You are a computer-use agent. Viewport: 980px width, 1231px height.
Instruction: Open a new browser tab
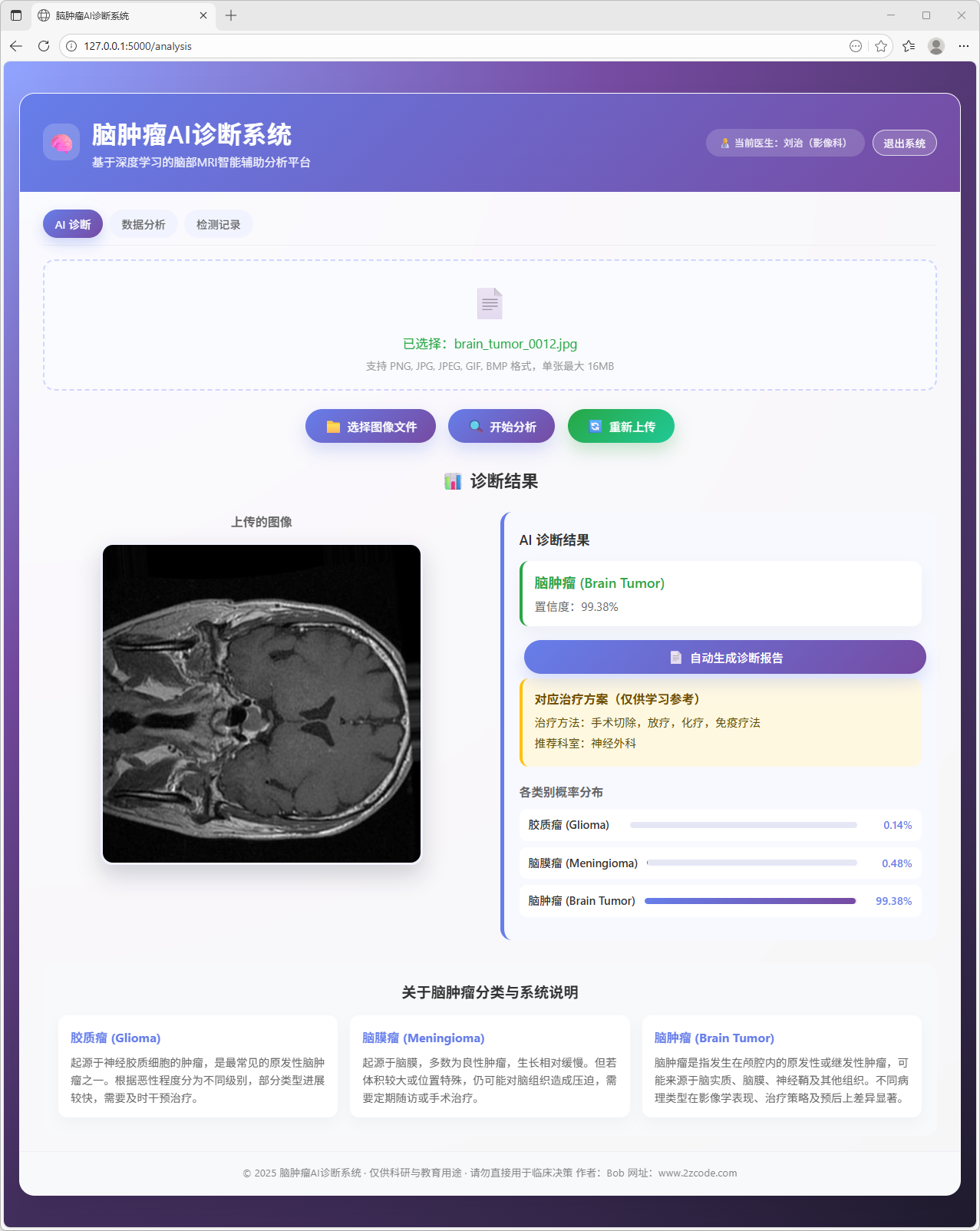click(231, 15)
